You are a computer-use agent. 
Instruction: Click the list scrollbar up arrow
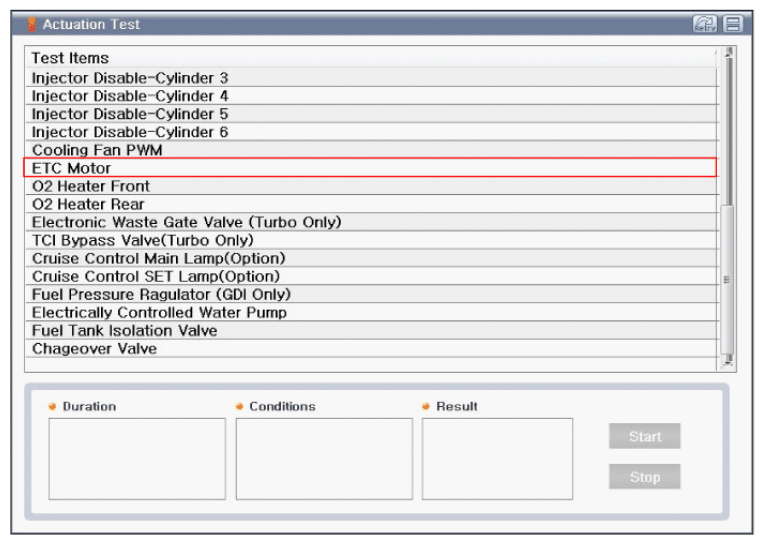point(728,52)
